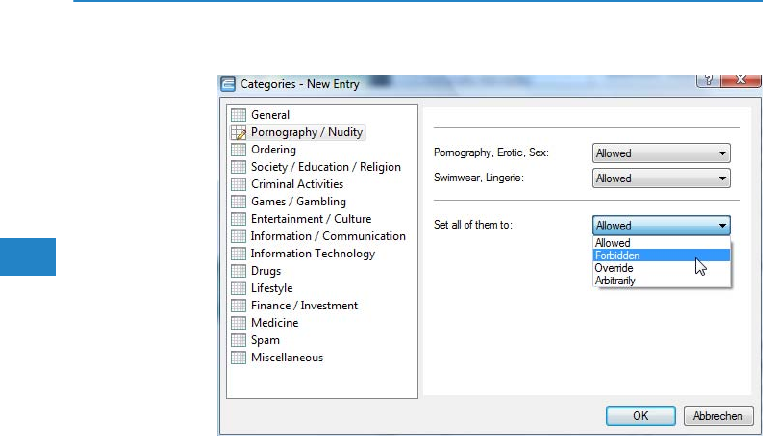The width and height of the screenshot is (763, 436).
Task: Collapse the Set all of them to dropdown
Action: (x=661, y=226)
